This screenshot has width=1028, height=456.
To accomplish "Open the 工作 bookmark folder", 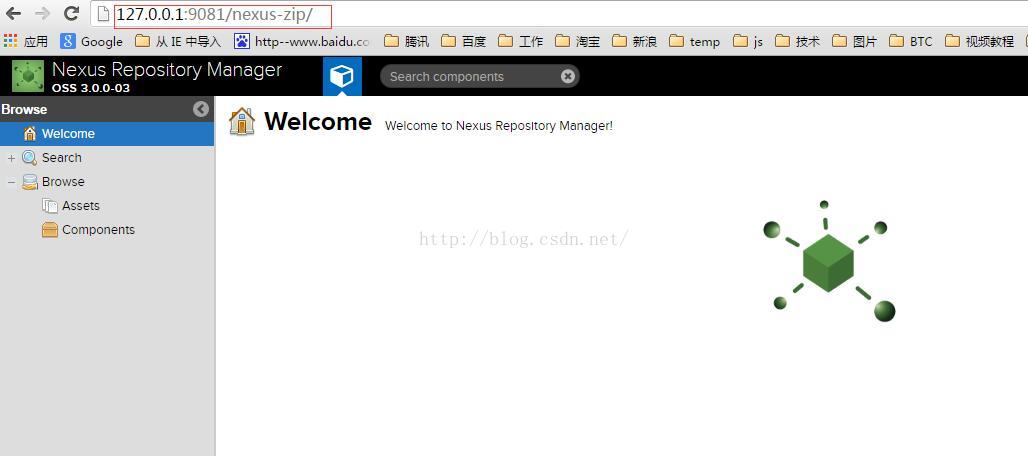I will 521,41.
